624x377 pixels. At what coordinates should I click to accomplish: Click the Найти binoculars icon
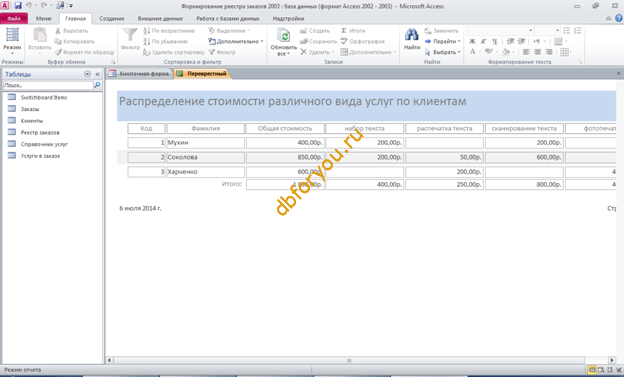point(411,35)
